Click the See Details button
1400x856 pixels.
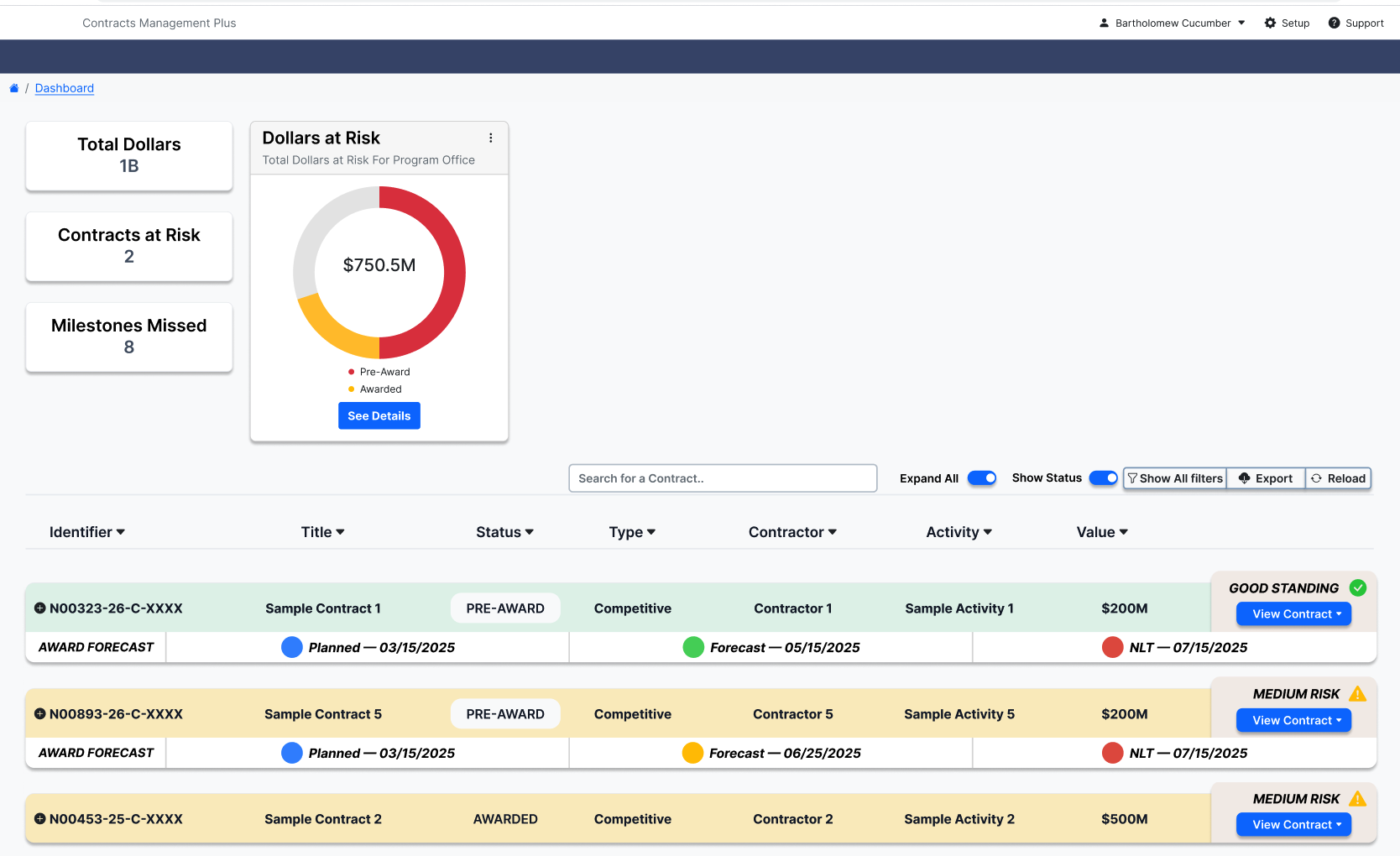379,416
